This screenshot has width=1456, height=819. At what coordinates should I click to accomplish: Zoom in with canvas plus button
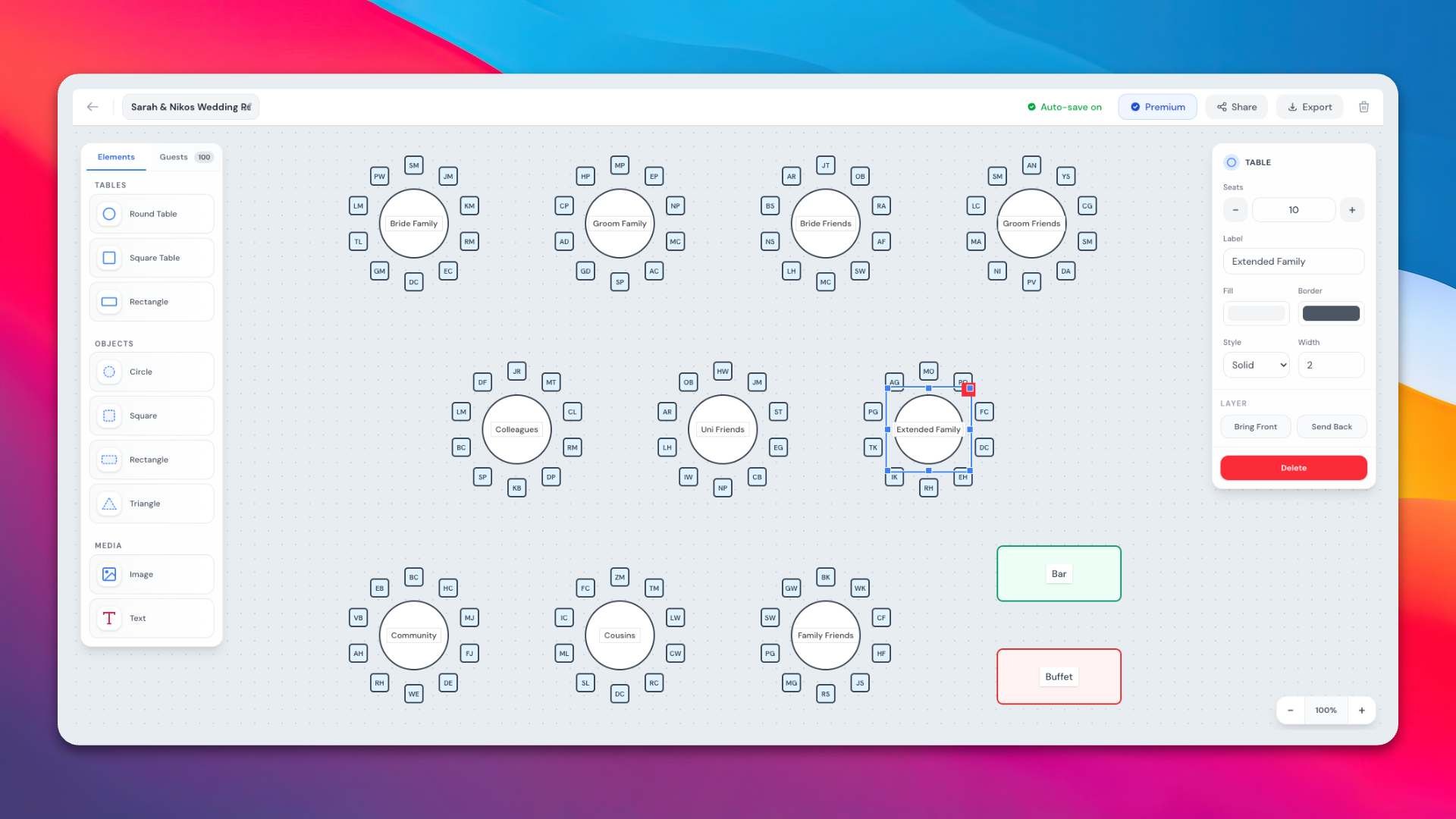coord(1361,711)
